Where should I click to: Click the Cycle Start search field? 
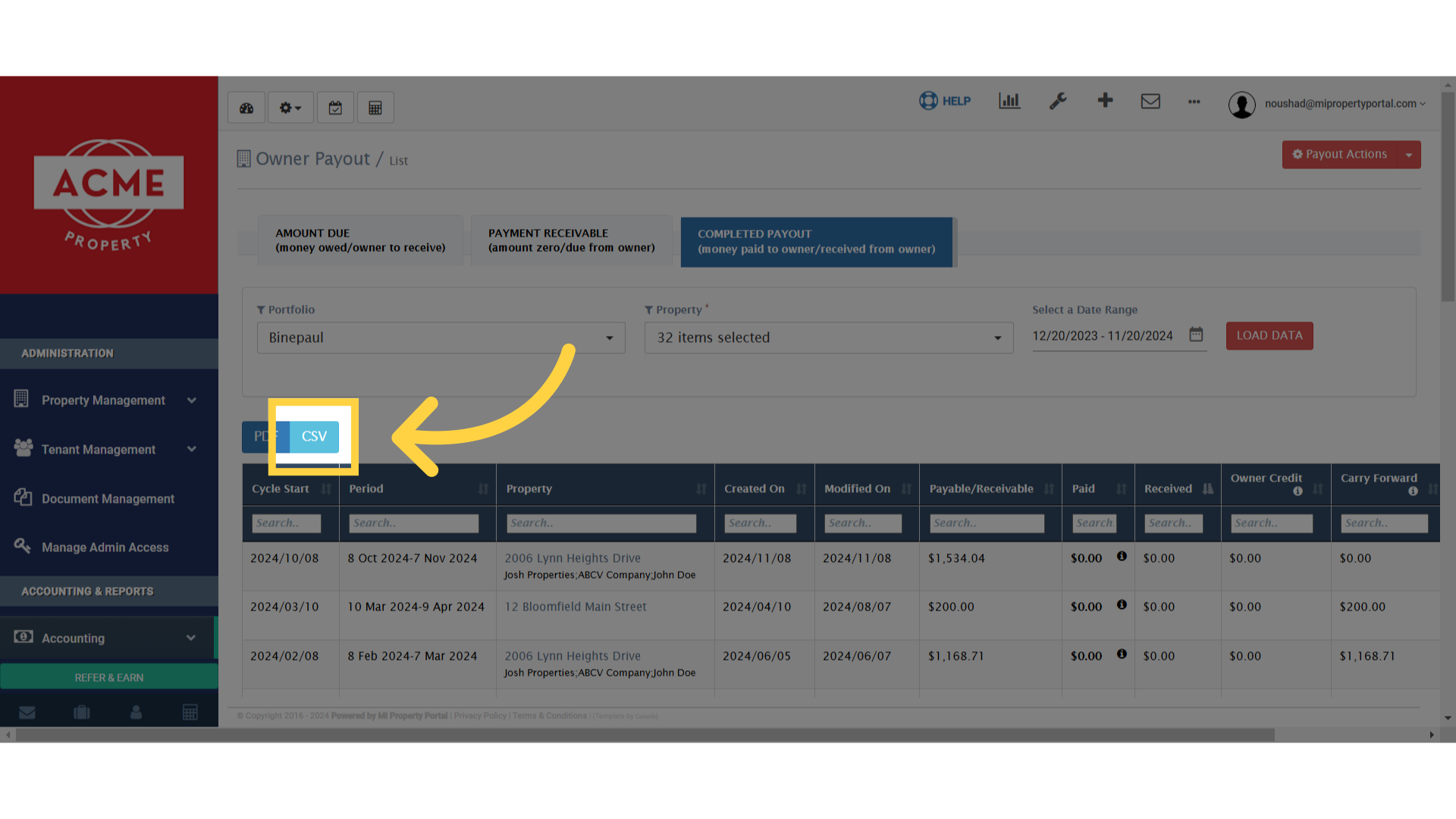287,523
